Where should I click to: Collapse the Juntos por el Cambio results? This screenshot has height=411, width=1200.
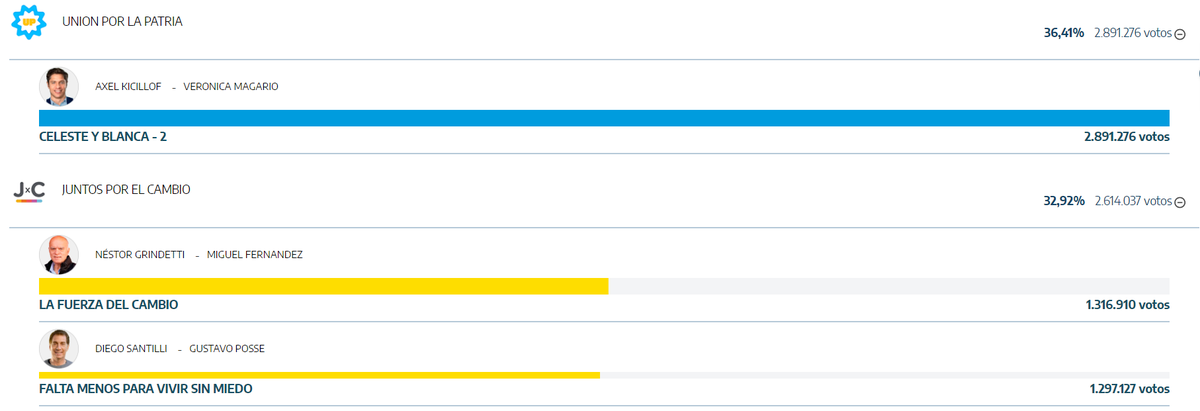point(1180,202)
